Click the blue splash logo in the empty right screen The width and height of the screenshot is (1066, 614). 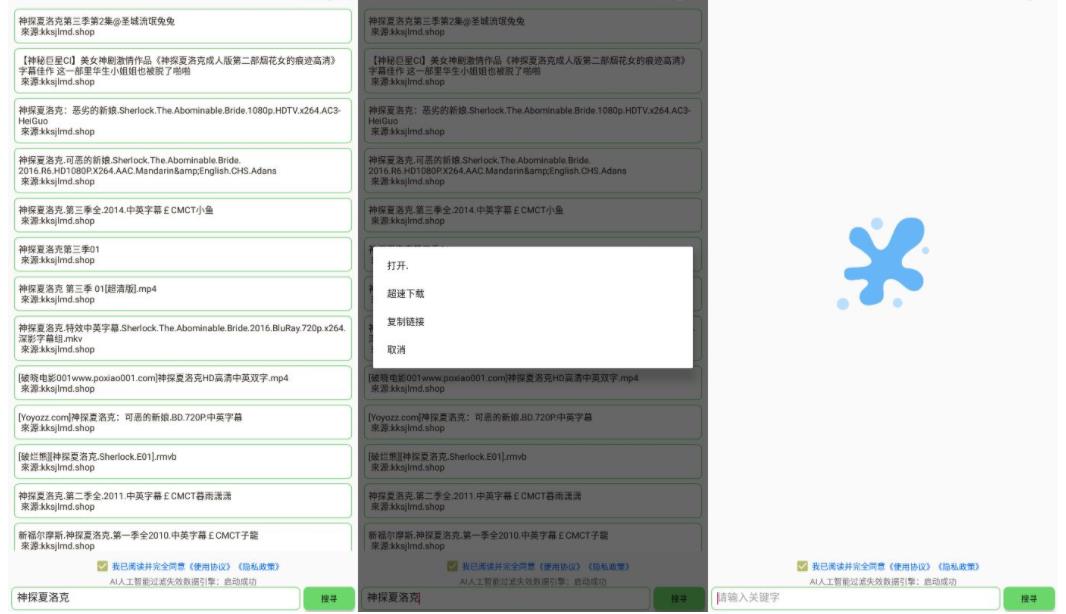882,262
